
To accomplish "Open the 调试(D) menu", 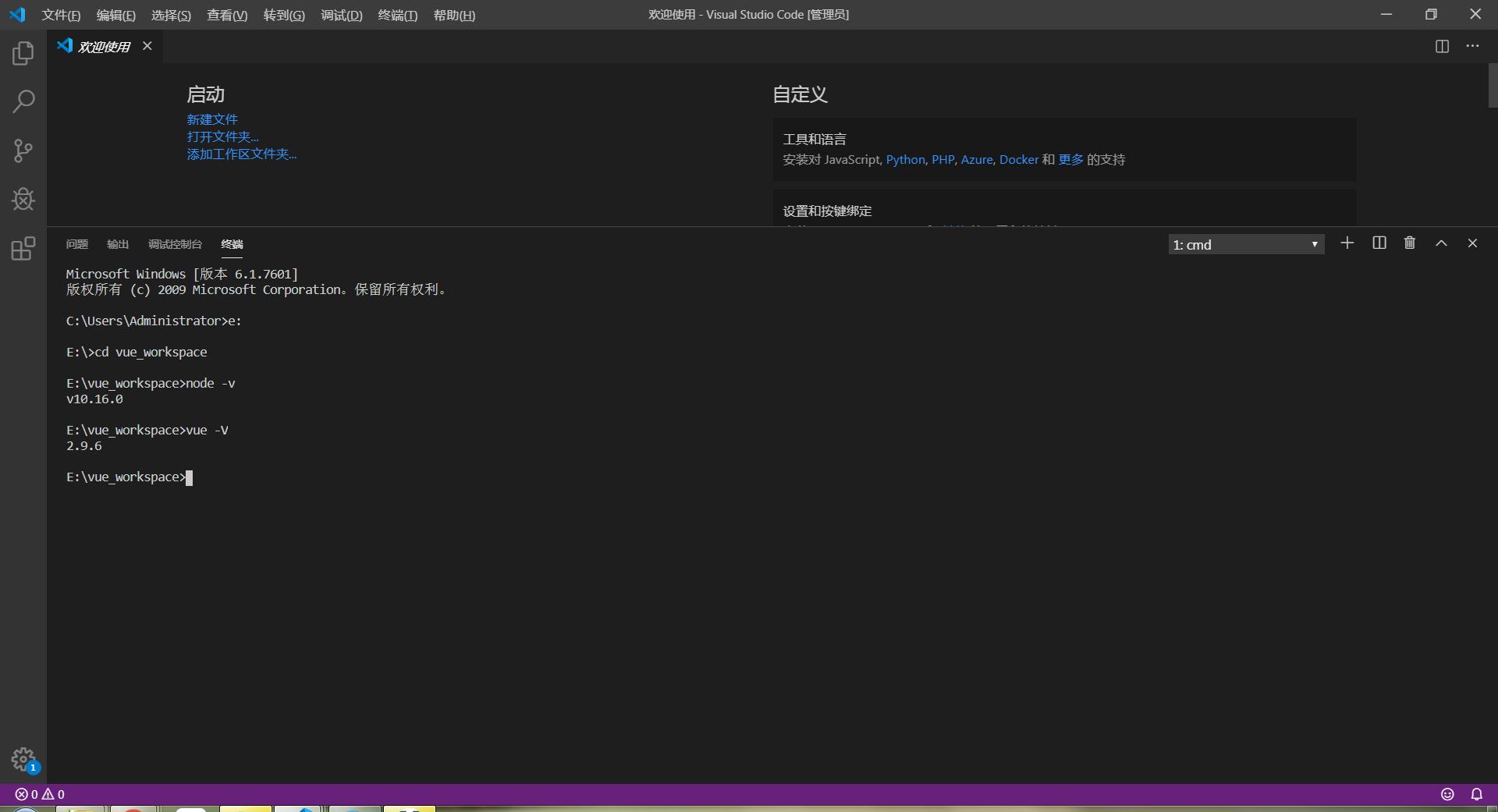I will click(x=342, y=15).
